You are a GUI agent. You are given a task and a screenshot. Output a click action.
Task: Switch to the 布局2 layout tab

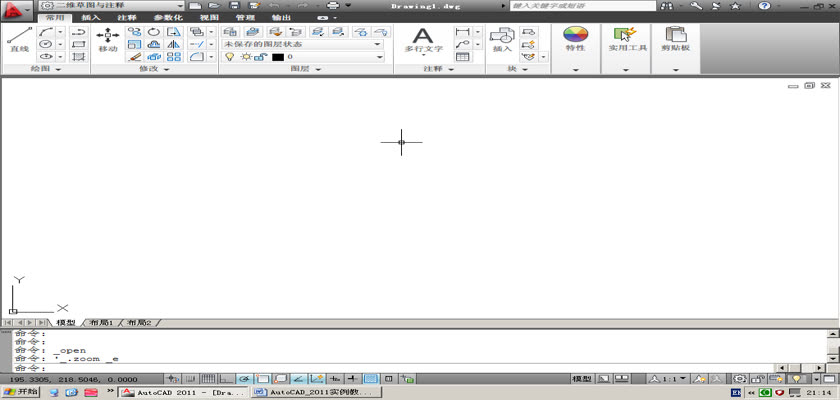139,323
